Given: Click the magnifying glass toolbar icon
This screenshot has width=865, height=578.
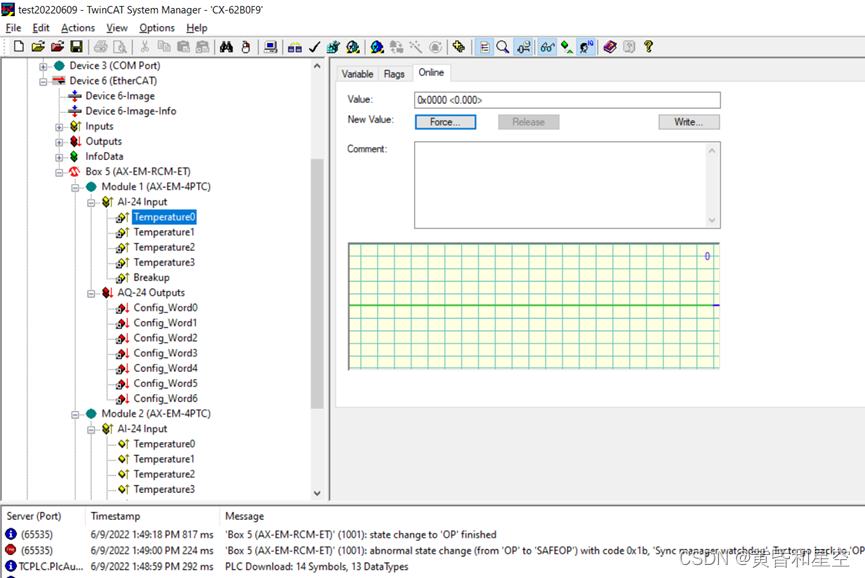Looking at the screenshot, I should point(503,47).
